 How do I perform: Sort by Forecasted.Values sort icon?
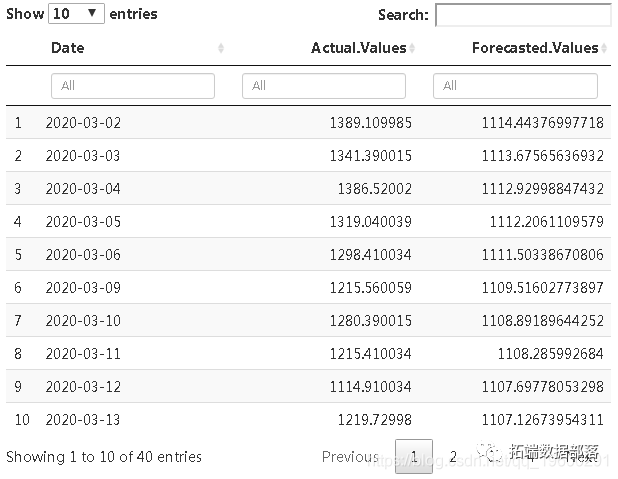[604, 48]
